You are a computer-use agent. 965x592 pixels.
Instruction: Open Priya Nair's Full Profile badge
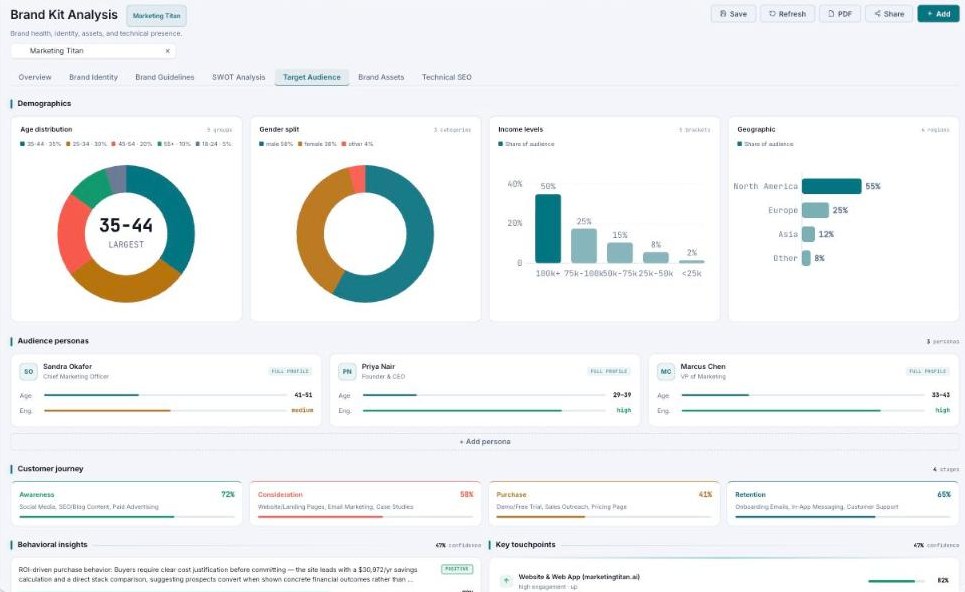[x=609, y=371]
